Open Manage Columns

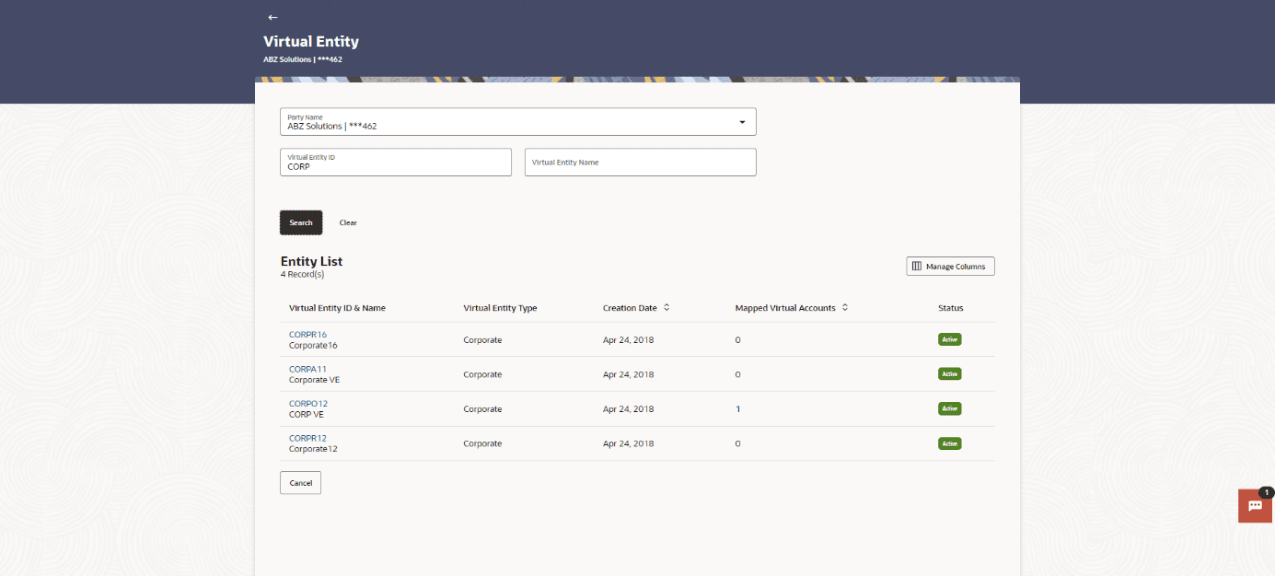point(950,266)
